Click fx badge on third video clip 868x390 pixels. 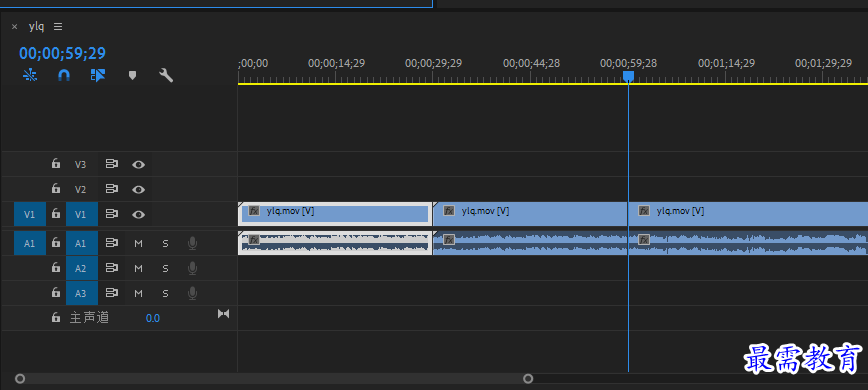pyautogui.click(x=644, y=211)
